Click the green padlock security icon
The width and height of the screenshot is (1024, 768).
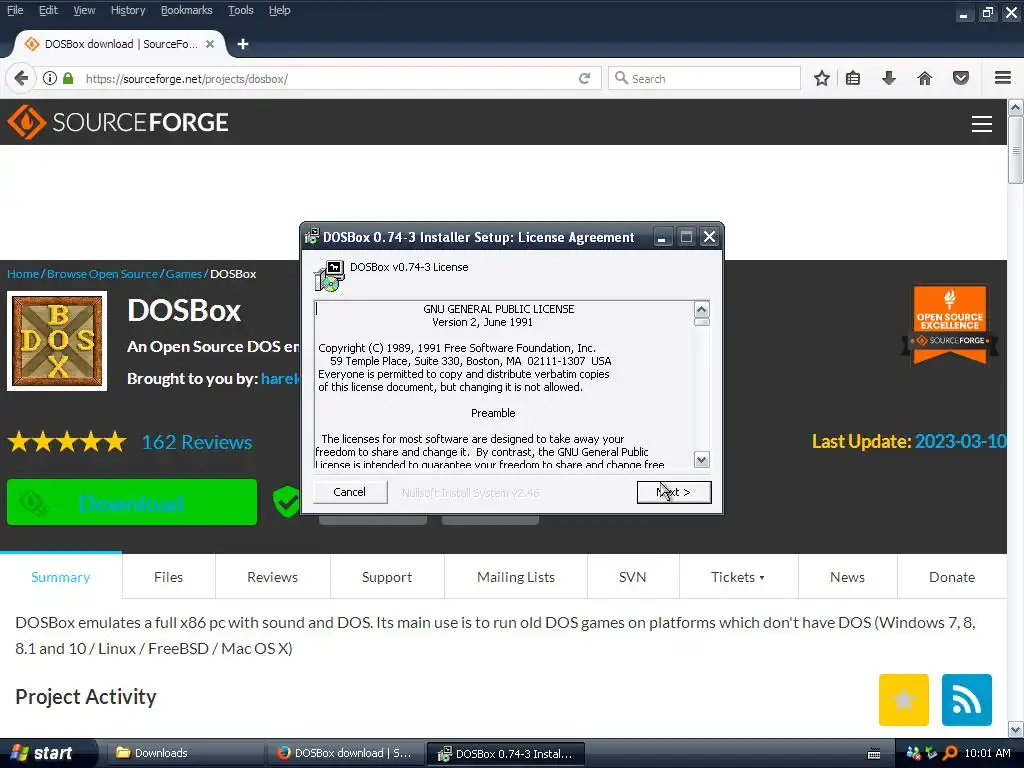click(68, 78)
